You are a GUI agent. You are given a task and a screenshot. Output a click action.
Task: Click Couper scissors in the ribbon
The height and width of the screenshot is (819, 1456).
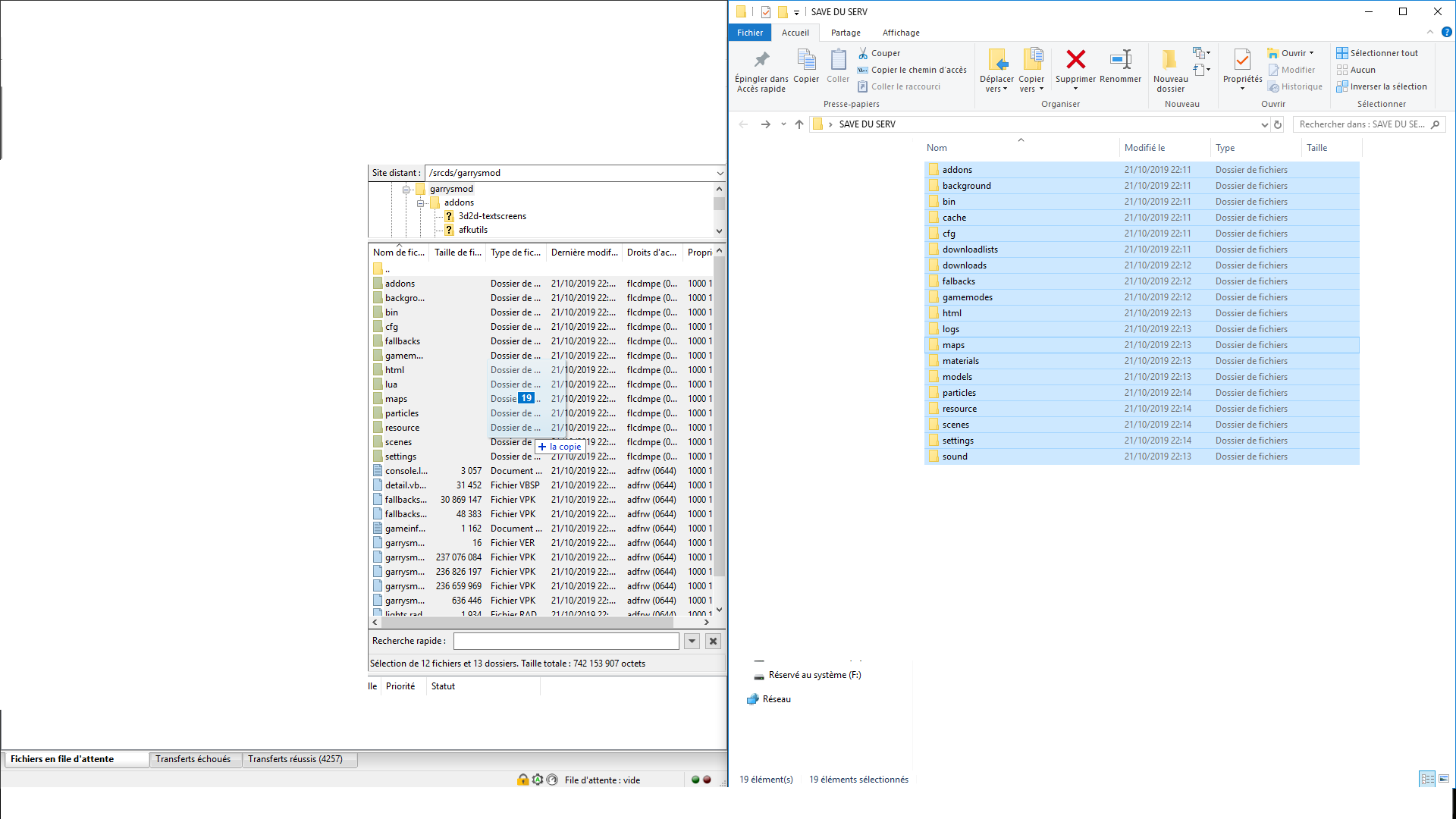pos(880,53)
